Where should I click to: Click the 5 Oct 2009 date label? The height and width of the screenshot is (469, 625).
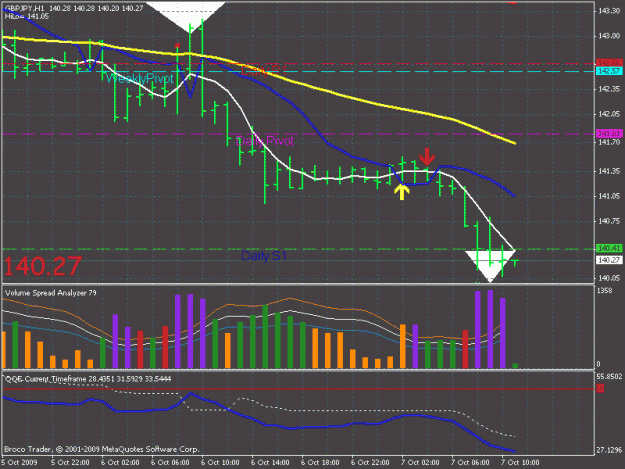coord(20,463)
